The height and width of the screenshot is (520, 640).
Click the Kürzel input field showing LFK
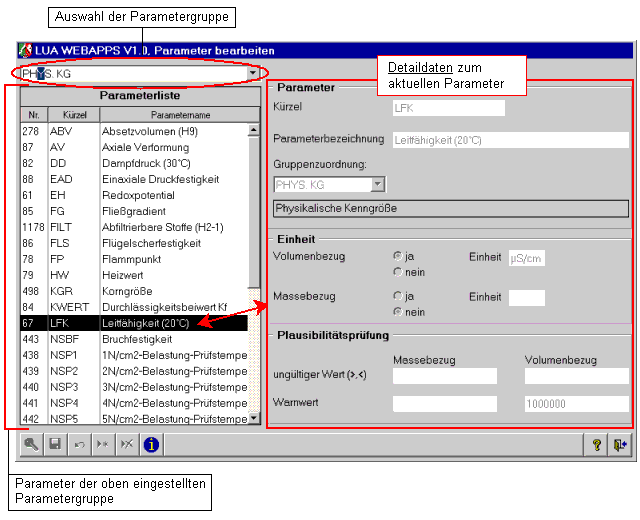[447, 108]
